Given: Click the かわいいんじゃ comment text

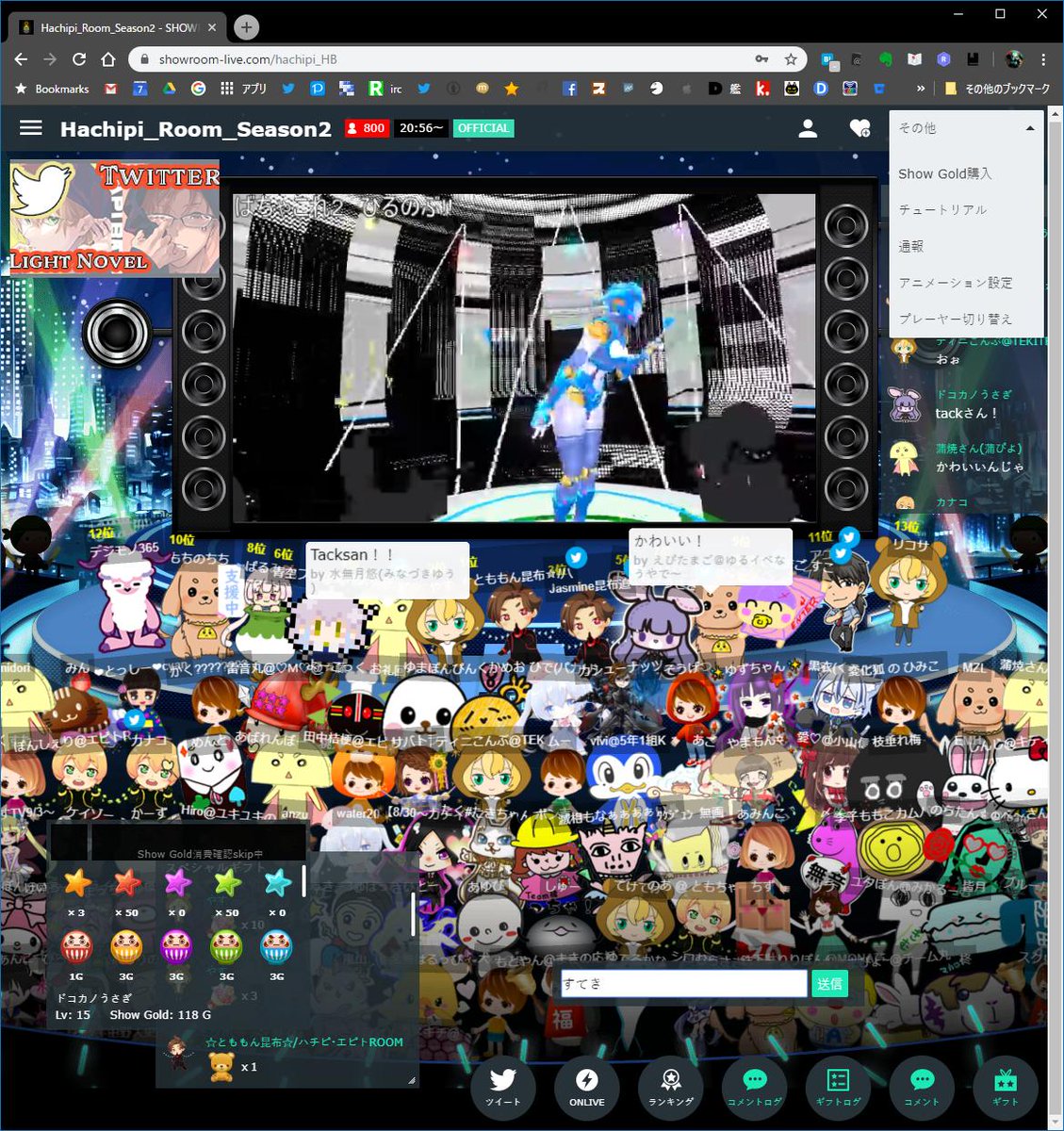Looking at the screenshot, I should pyautogui.click(x=979, y=467).
